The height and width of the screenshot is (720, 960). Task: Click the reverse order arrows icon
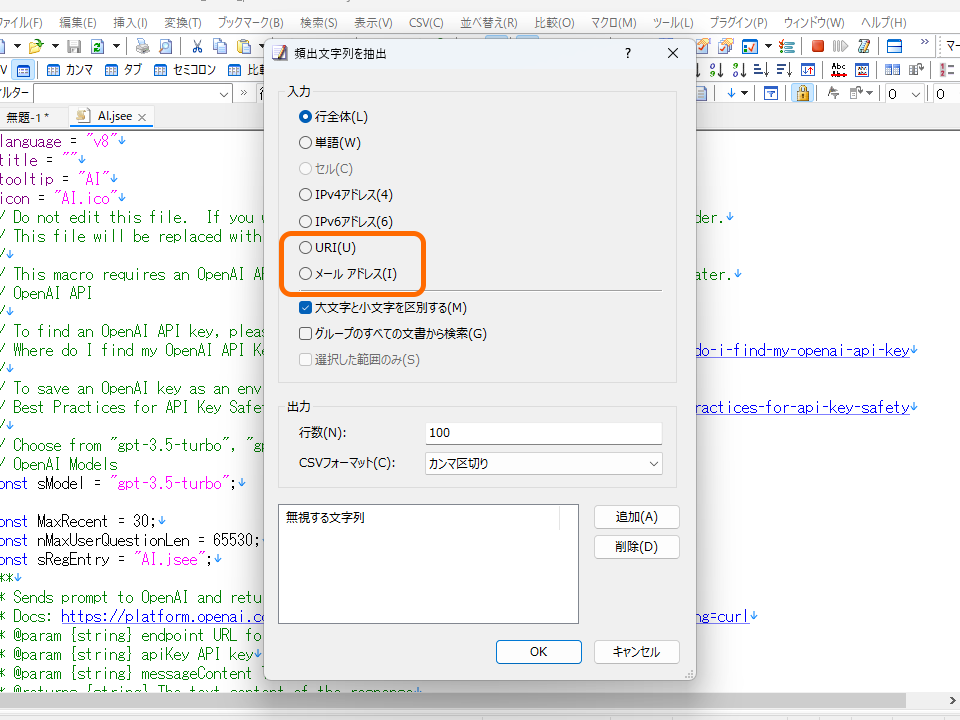click(x=808, y=70)
